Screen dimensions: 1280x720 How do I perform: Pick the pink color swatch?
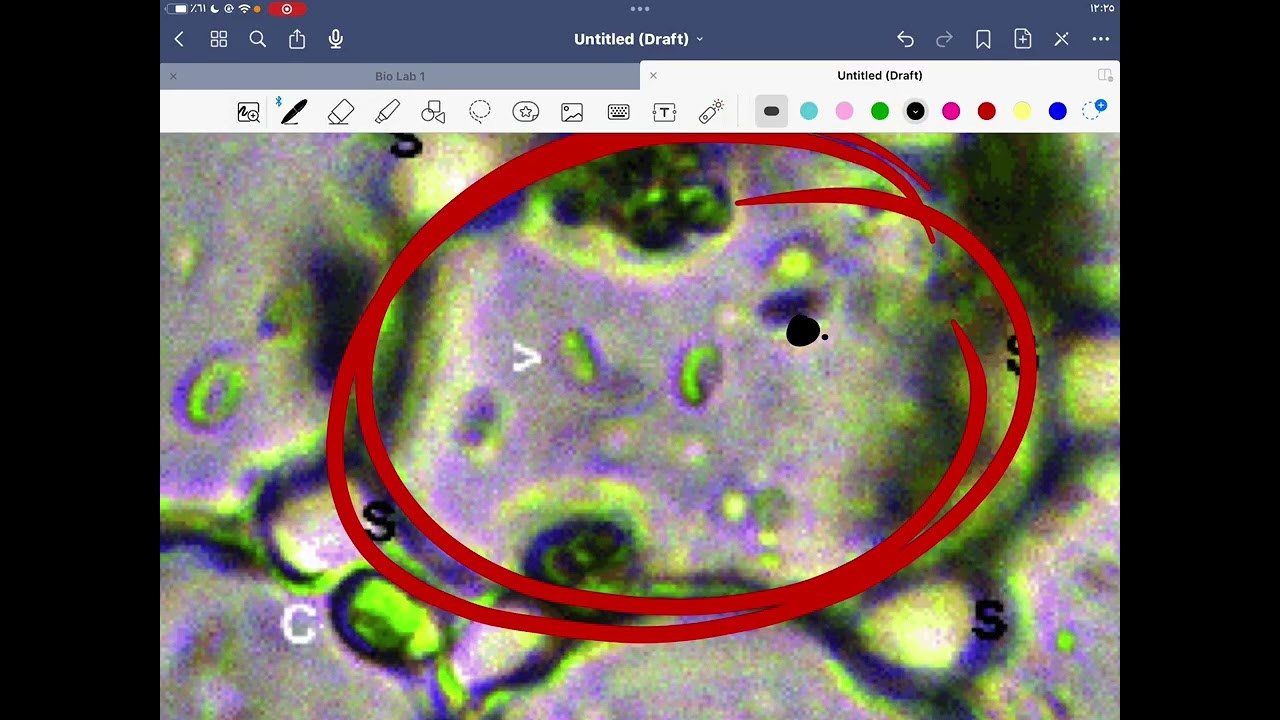click(844, 111)
